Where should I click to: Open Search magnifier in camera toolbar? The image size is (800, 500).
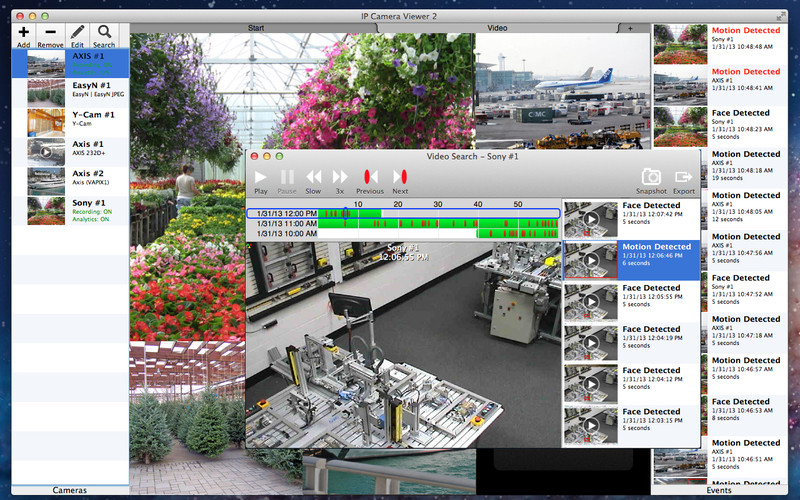104,32
